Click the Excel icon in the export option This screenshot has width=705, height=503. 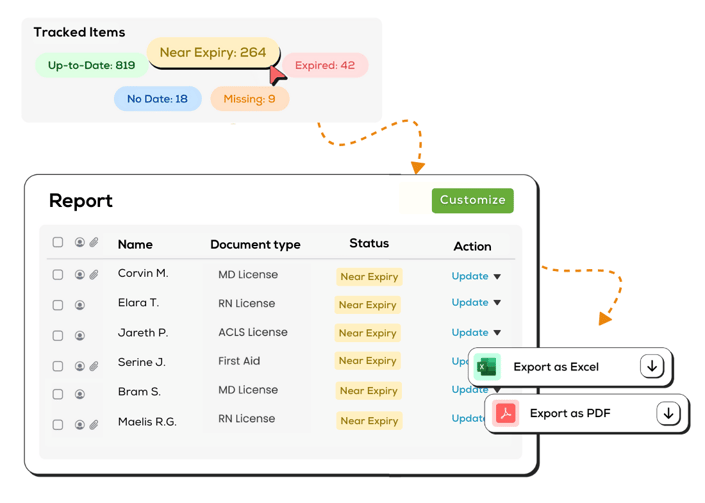(487, 367)
